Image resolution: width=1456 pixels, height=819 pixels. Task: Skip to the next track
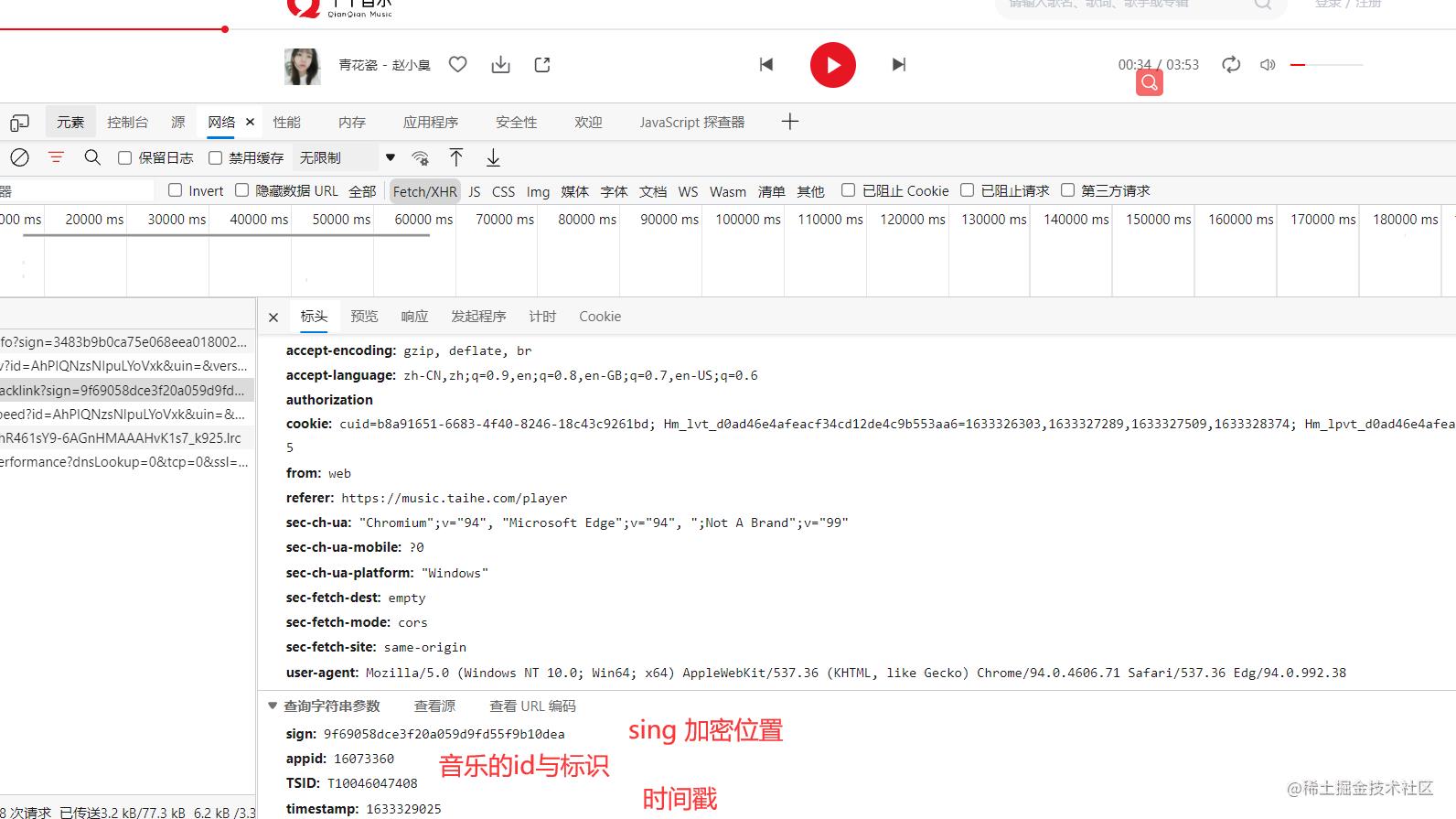(x=899, y=64)
